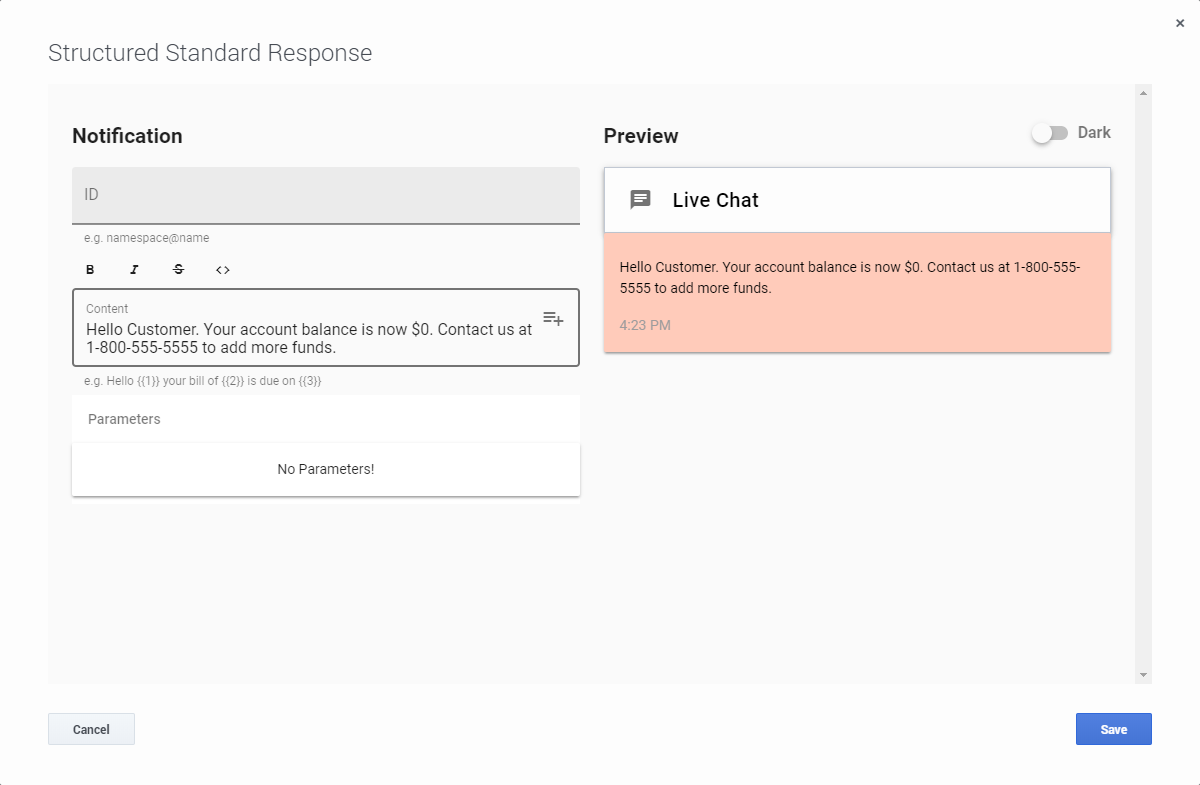1200x785 pixels.
Task: Enable the Dark preview toggle
Action: [1050, 133]
